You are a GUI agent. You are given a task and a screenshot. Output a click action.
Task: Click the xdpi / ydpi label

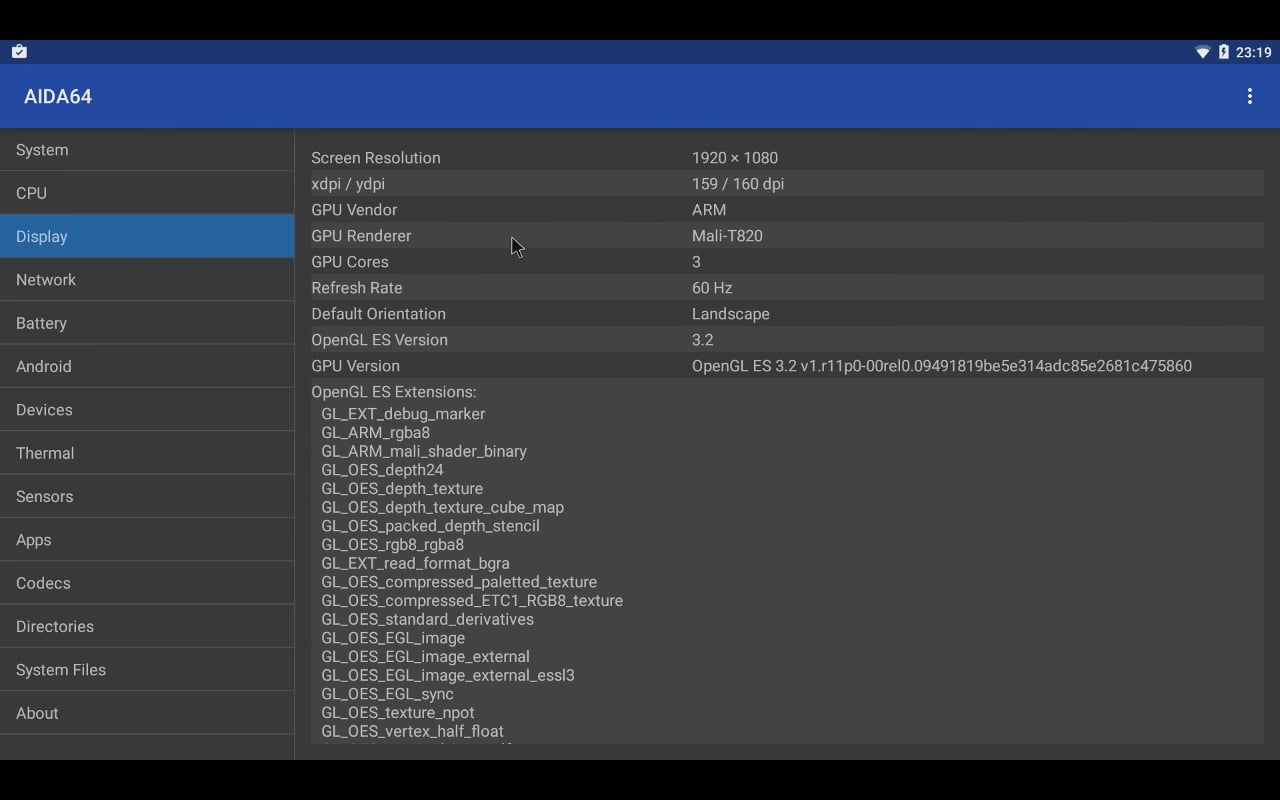[348, 184]
